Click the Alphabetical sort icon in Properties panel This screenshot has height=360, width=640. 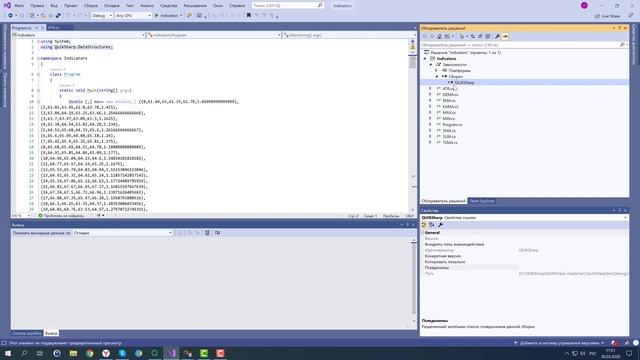coord(432,225)
